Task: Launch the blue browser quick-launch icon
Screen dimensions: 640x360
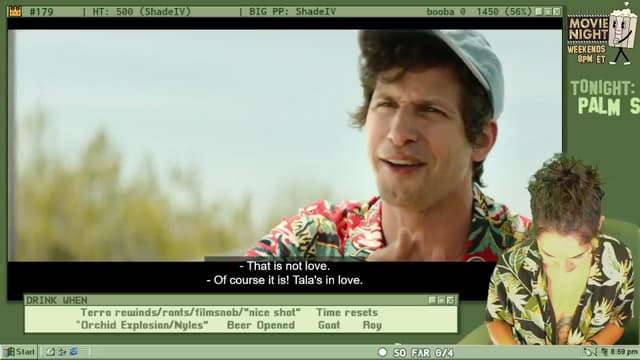Action: (74, 352)
